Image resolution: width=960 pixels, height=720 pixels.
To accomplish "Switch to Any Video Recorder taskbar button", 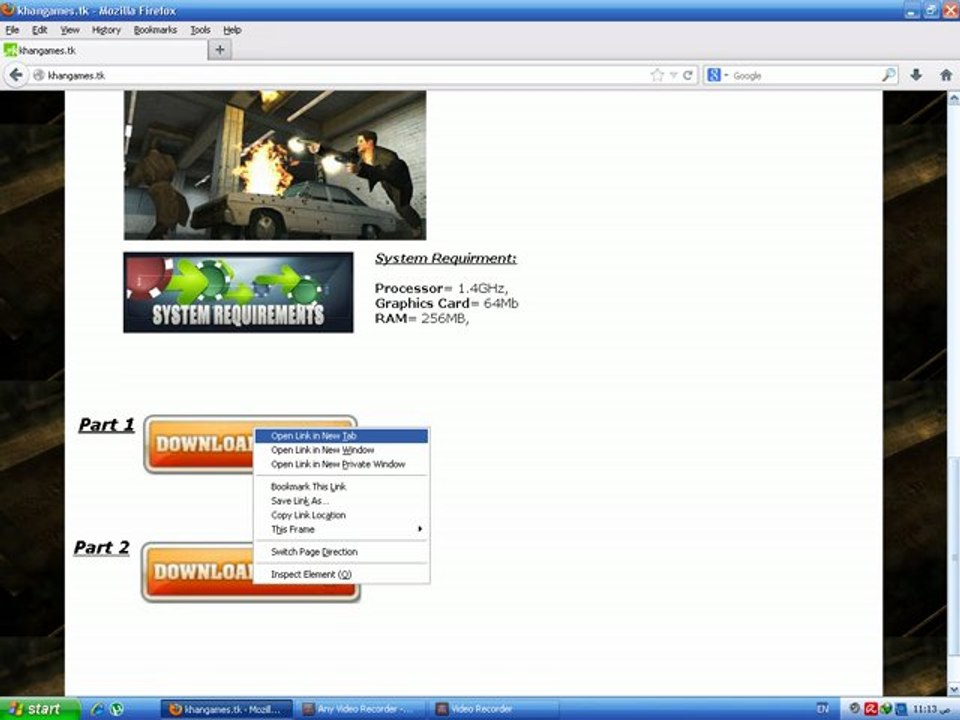I will click(358, 709).
